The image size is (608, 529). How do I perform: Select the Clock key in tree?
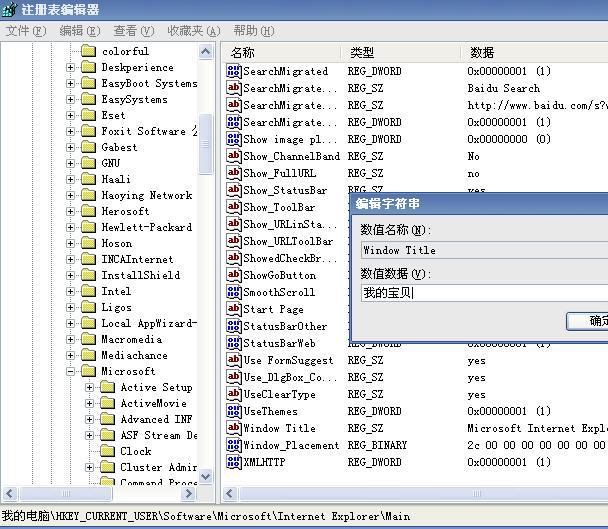coord(136,451)
